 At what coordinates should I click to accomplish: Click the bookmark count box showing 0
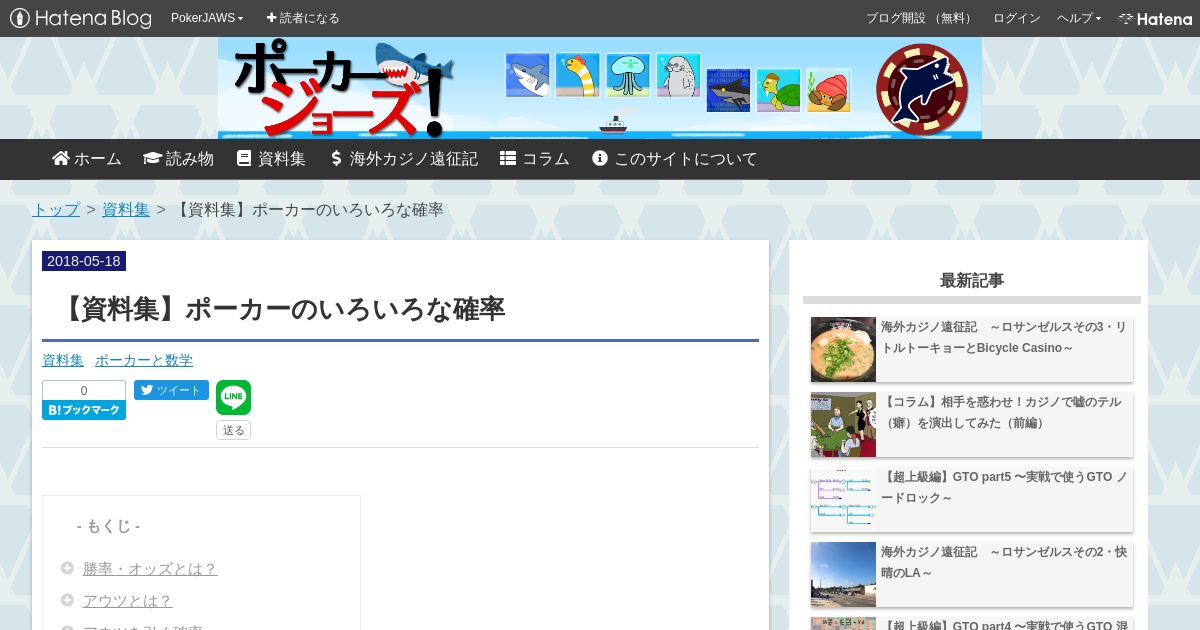coord(84,391)
